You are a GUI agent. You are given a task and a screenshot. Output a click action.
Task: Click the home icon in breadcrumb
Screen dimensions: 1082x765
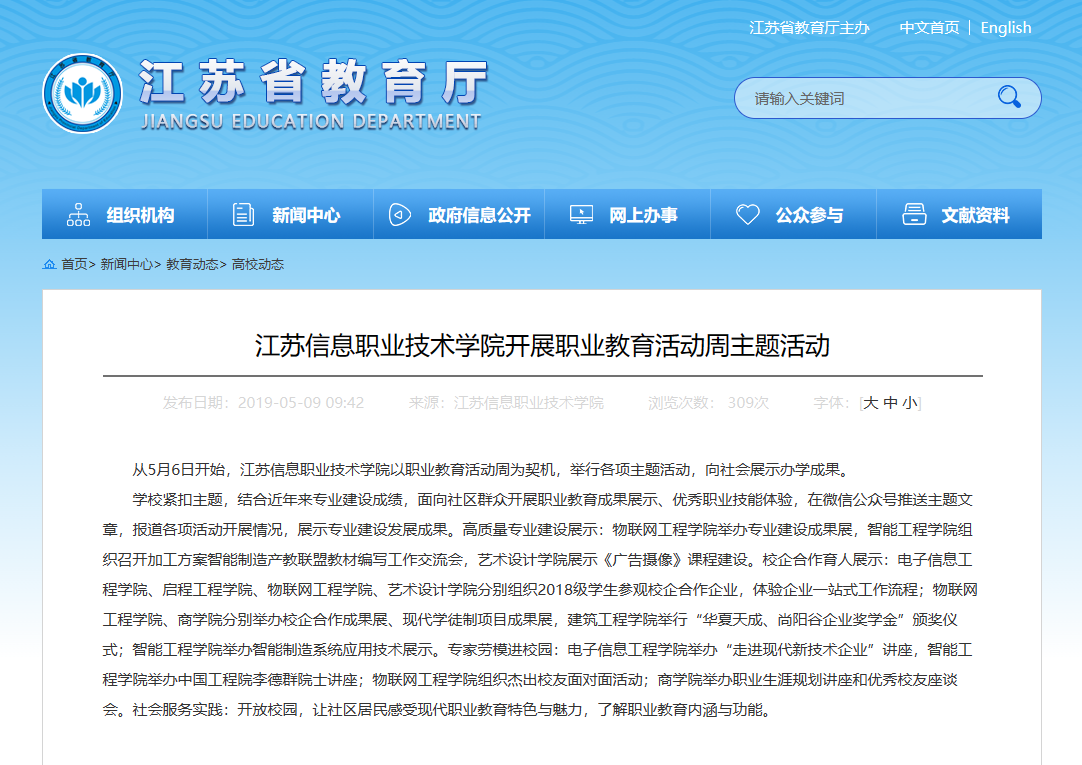click(x=50, y=264)
